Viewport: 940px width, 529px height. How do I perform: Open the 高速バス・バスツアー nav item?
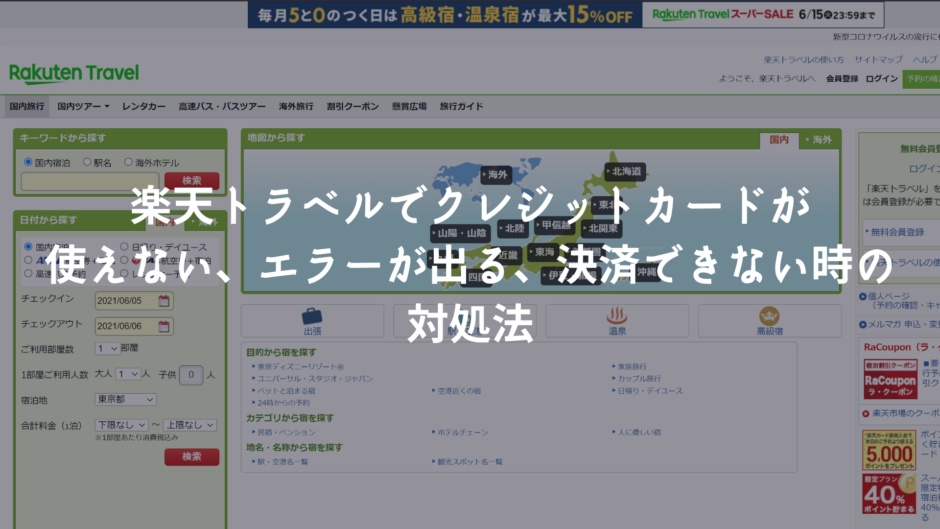222,106
